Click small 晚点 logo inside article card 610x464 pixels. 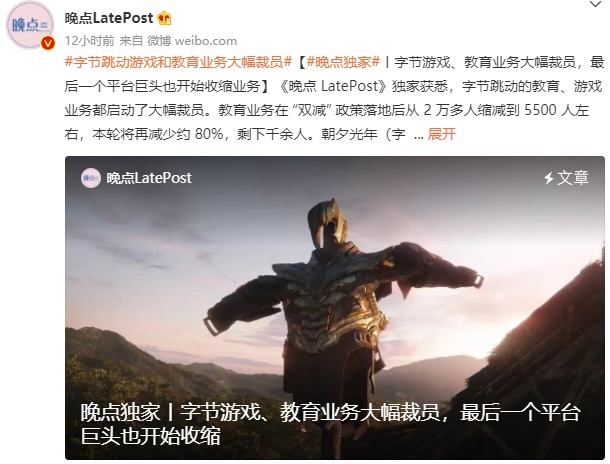click(x=91, y=178)
